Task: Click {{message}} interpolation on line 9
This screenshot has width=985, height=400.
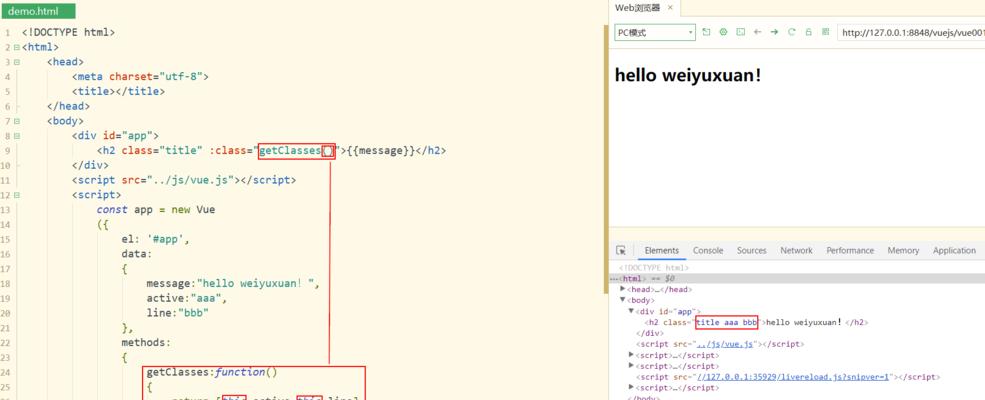Action: click(x=381, y=151)
